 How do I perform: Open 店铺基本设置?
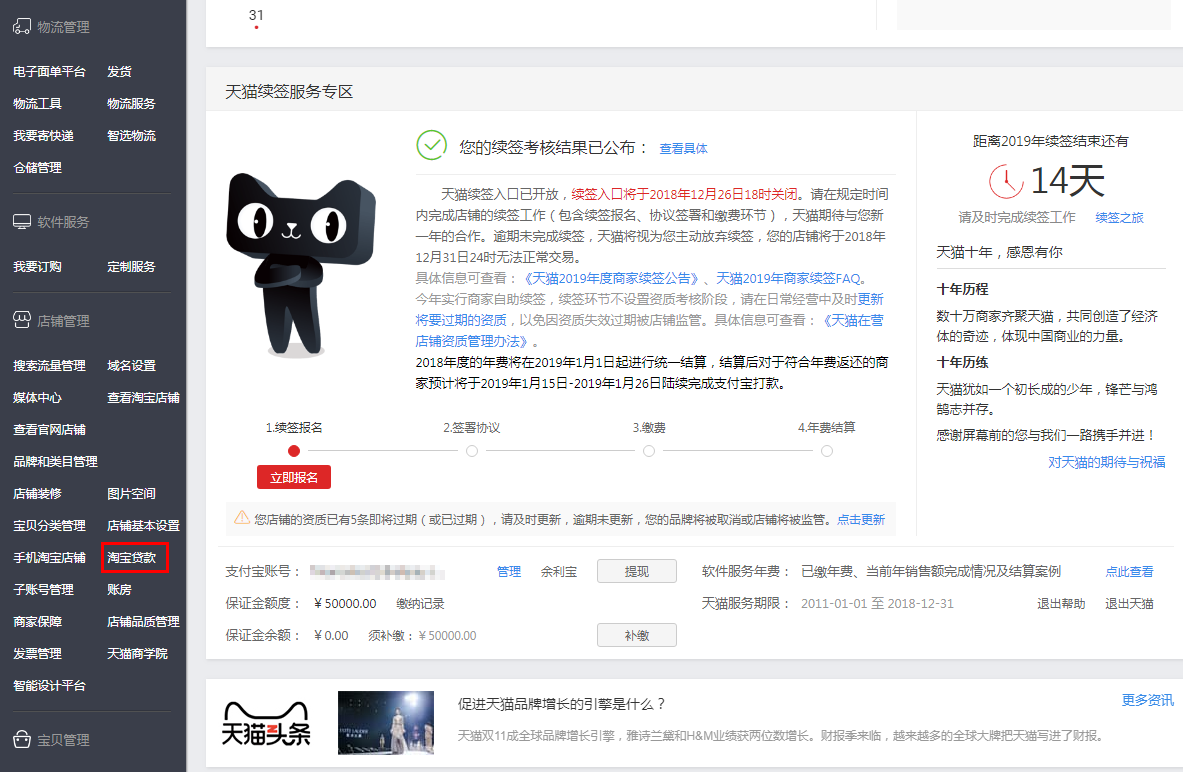pyautogui.click(x=143, y=525)
